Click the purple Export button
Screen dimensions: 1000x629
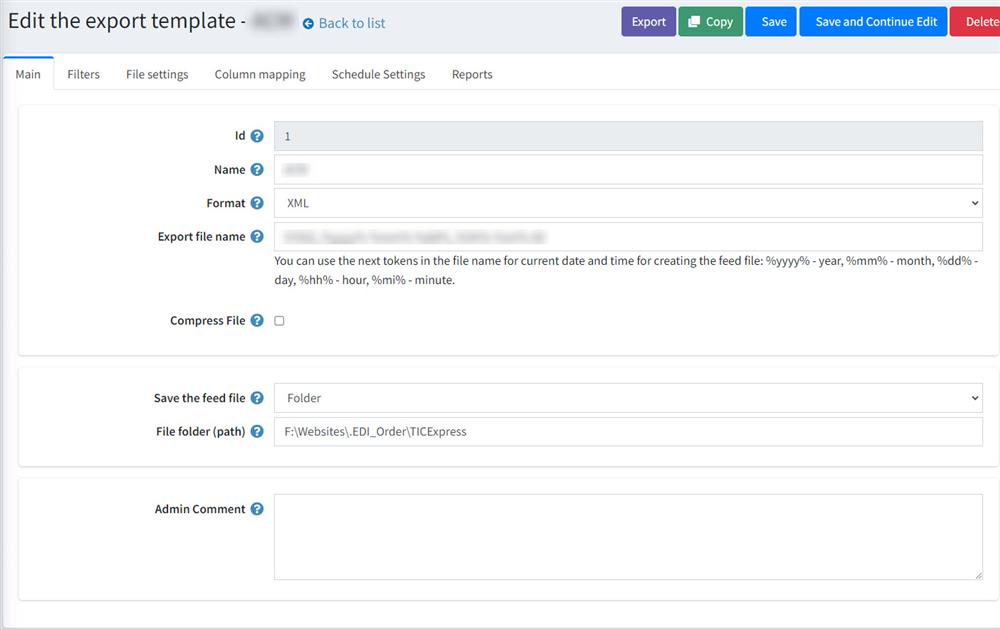pos(649,22)
